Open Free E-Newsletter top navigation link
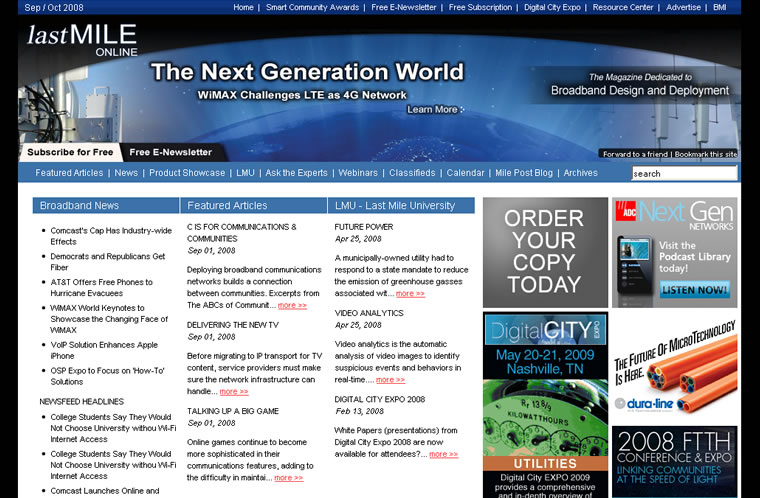The height and width of the screenshot is (498, 760). click(403, 7)
